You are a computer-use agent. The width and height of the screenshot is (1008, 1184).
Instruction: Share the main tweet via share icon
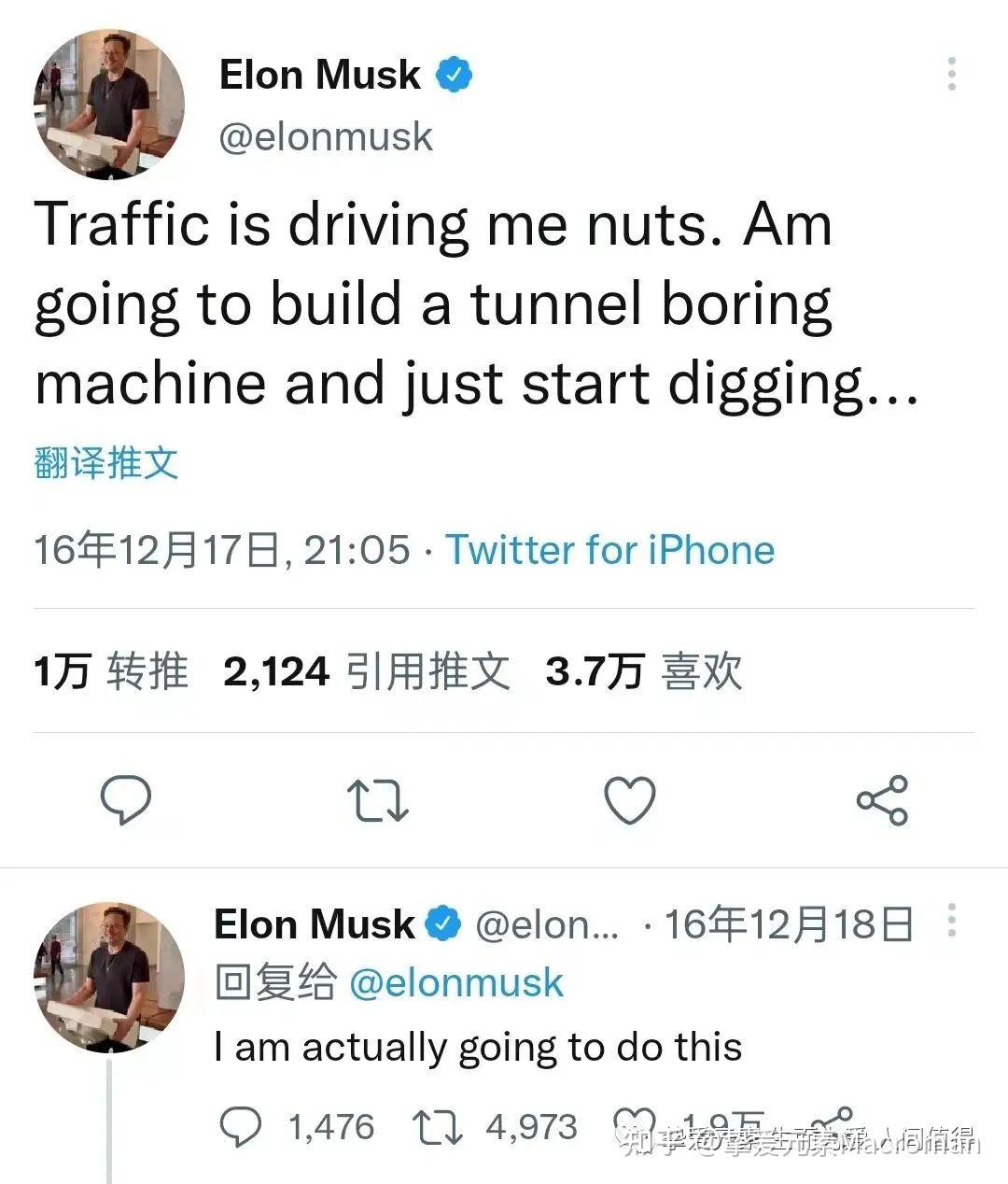(x=882, y=800)
